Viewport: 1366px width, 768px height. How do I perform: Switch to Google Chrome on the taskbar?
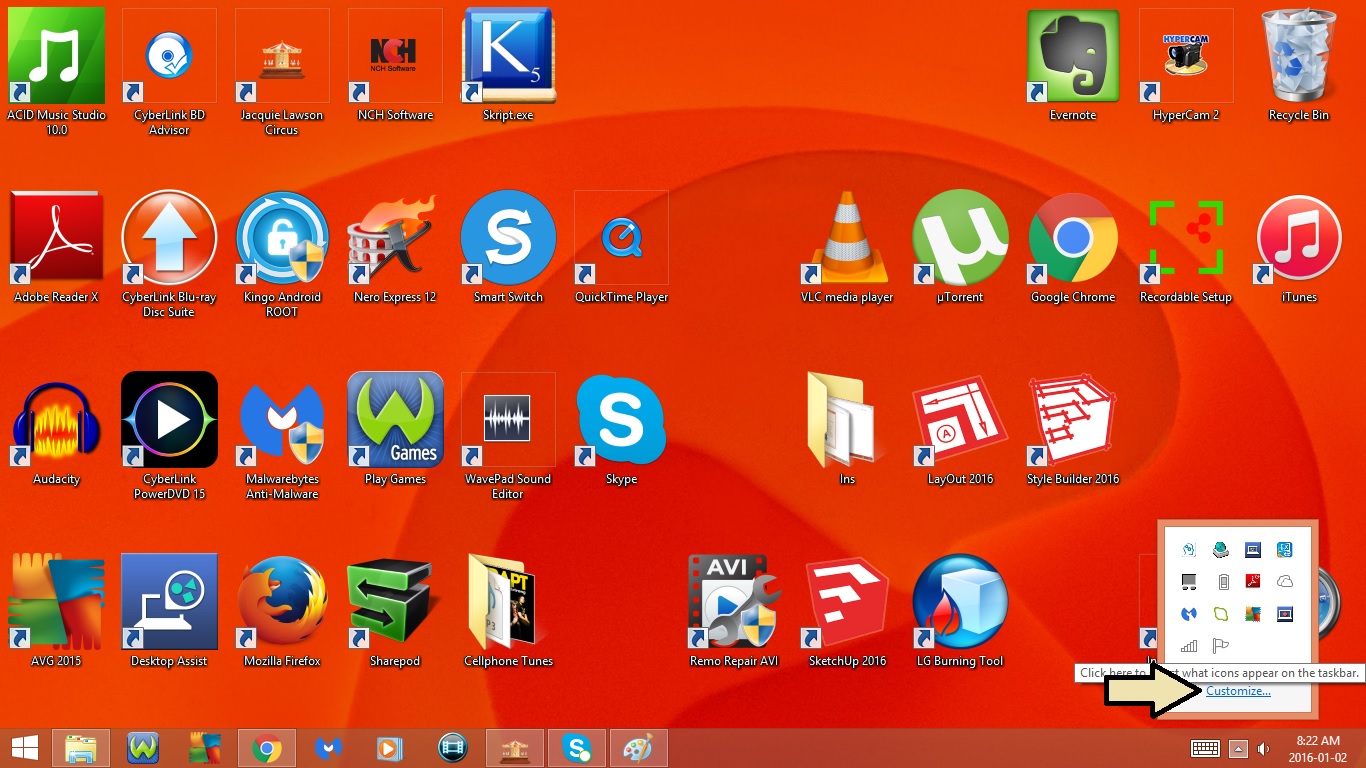266,748
